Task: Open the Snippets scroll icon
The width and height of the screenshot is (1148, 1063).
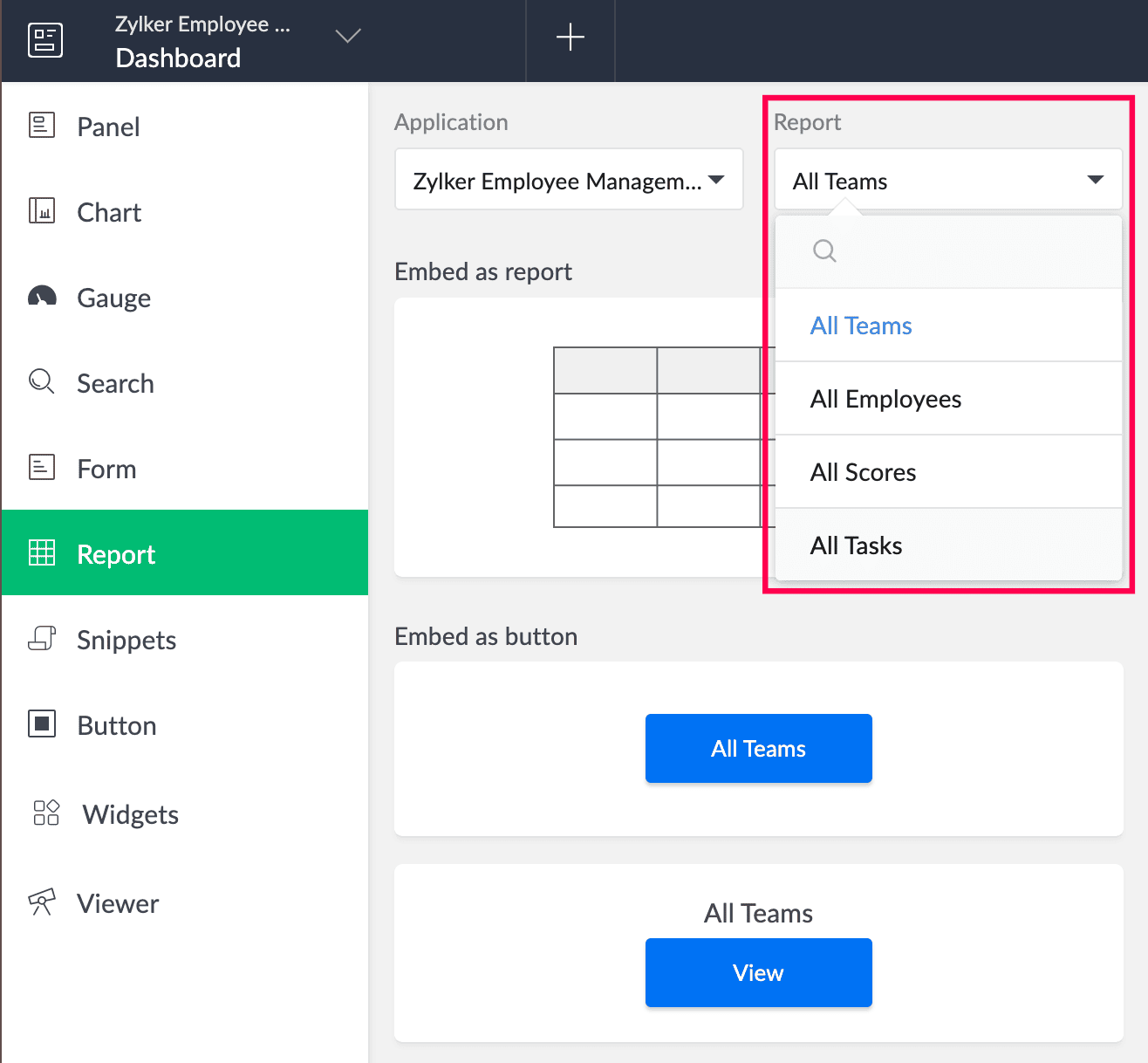Action: point(42,639)
